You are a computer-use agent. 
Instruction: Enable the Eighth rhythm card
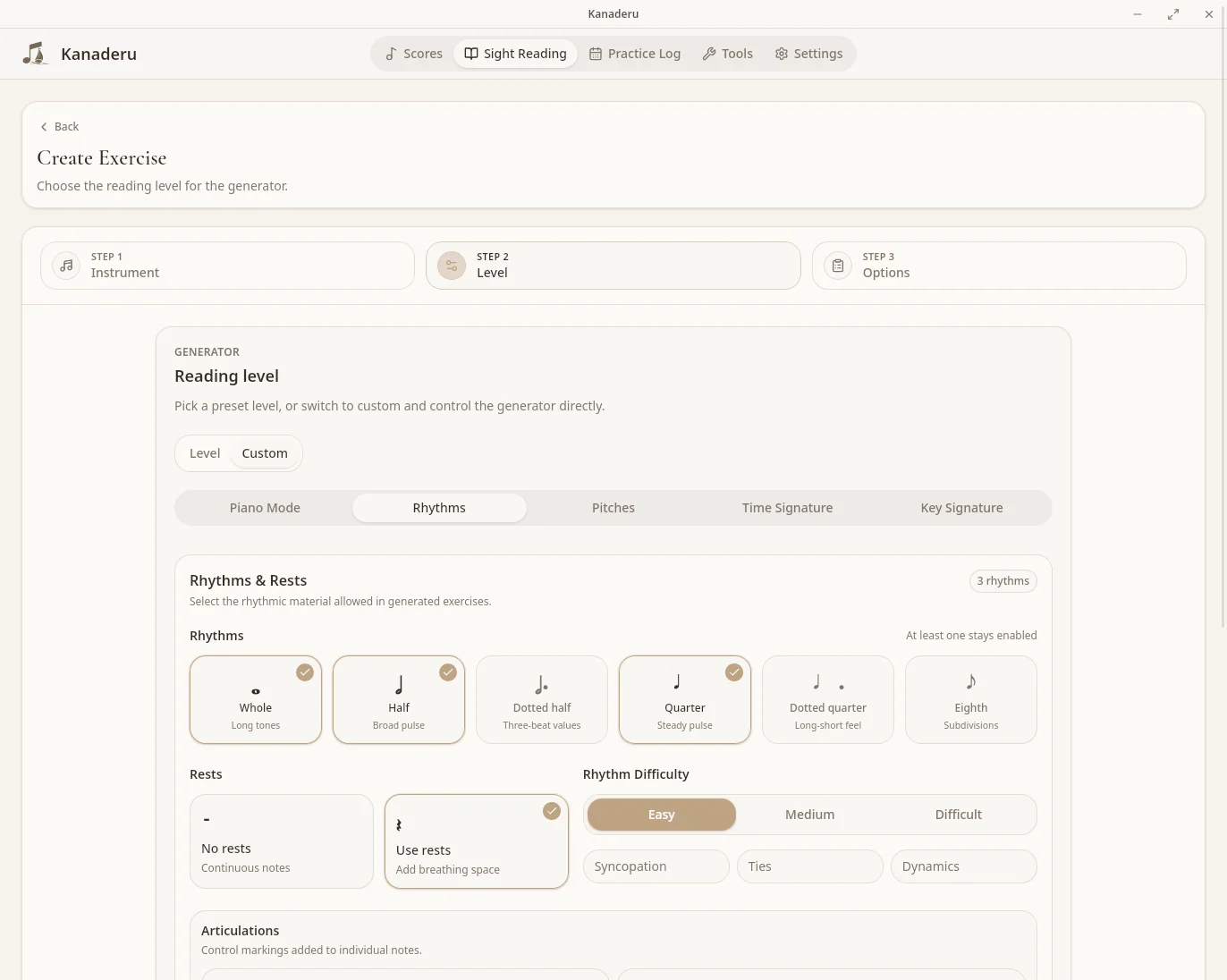coord(971,700)
